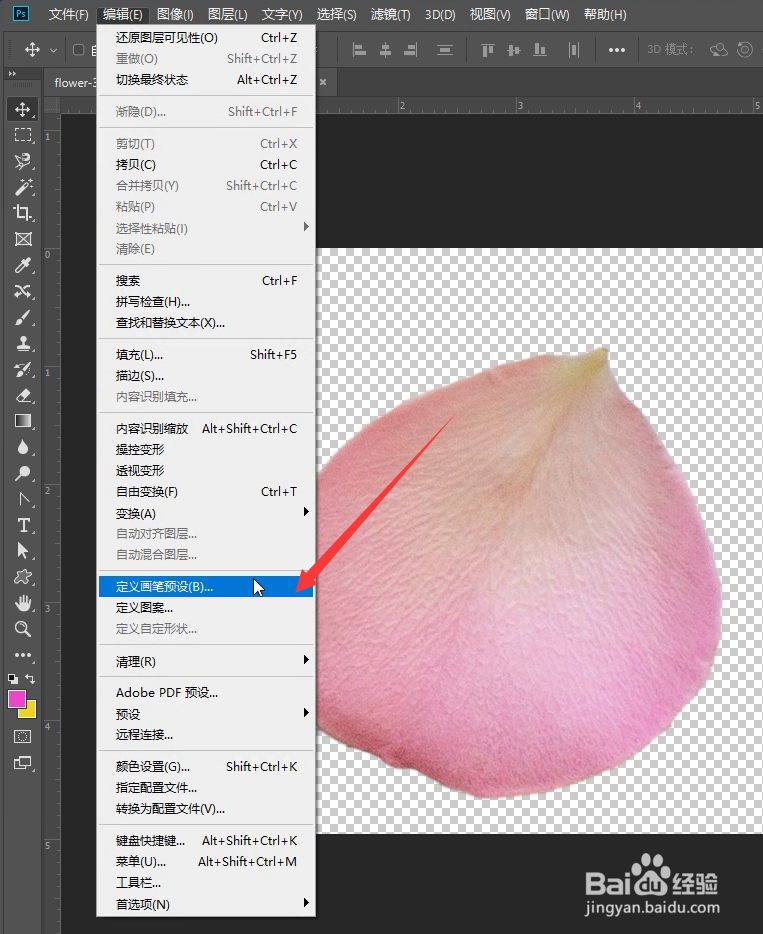
Task: Expand the 首选项(N) submenu
Action: [206, 904]
